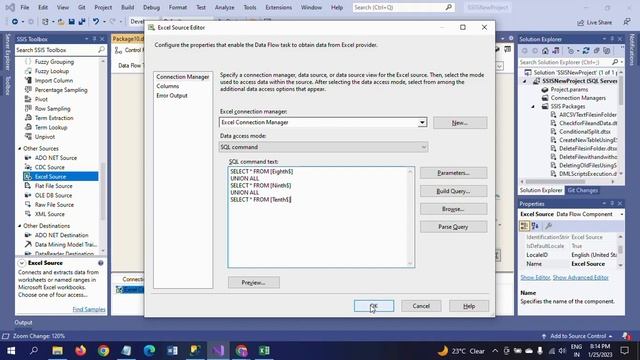Collapse SSISNewProject node in Solution Explorer
This screenshot has height=360, width=640.
(525, 81)
